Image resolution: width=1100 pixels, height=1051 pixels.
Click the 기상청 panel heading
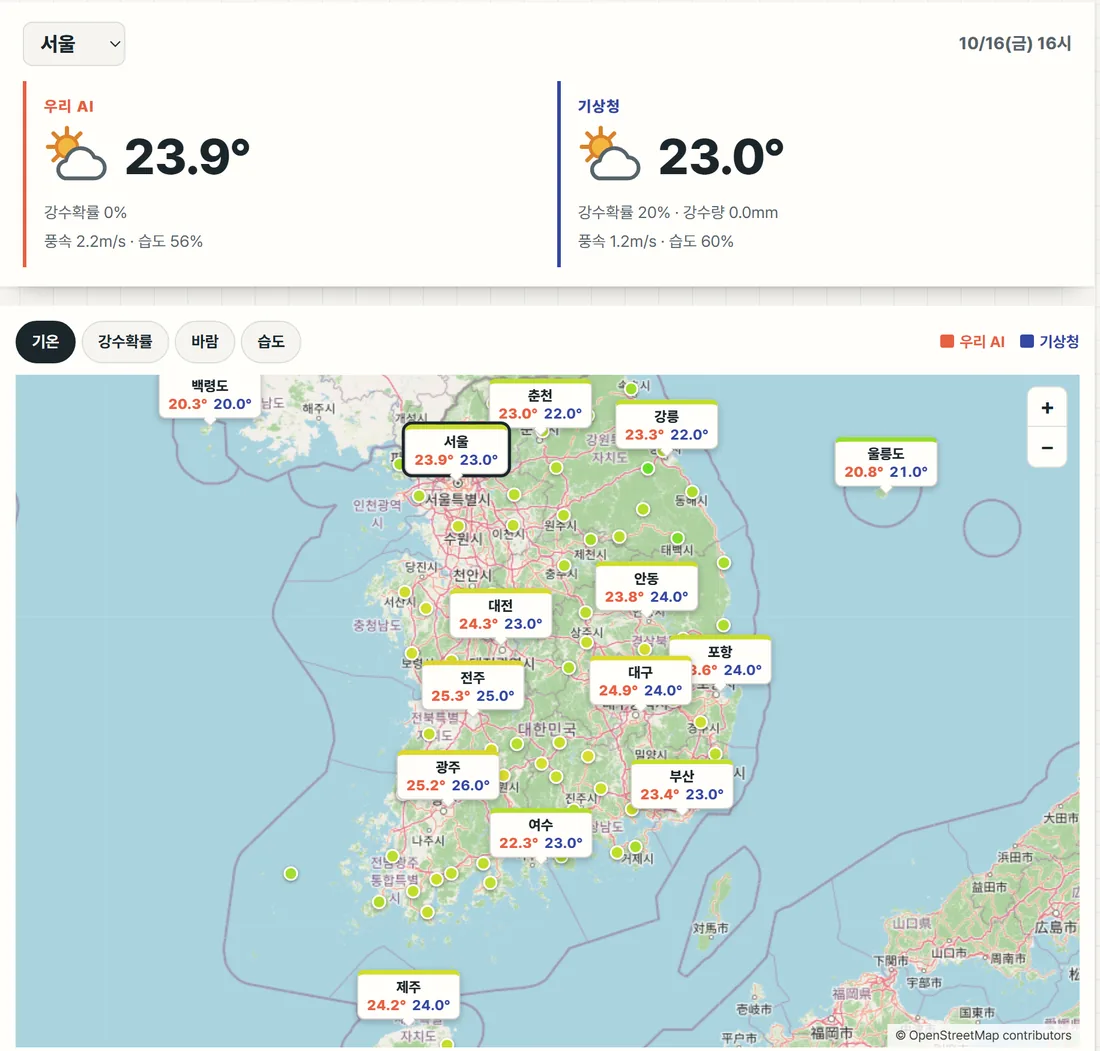(598, 106)
